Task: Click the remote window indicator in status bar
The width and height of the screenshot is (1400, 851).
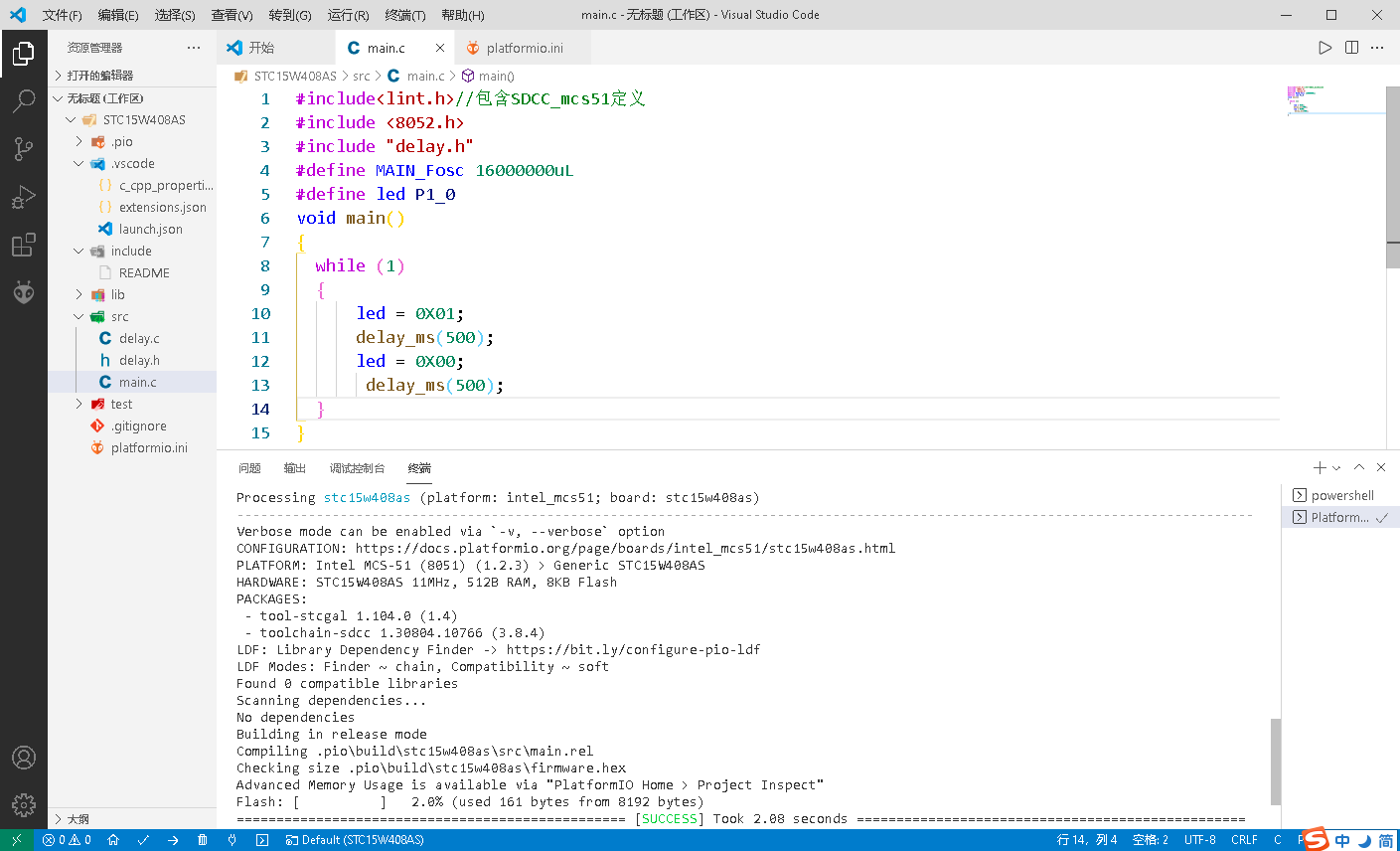Action: tap(17, 840)
